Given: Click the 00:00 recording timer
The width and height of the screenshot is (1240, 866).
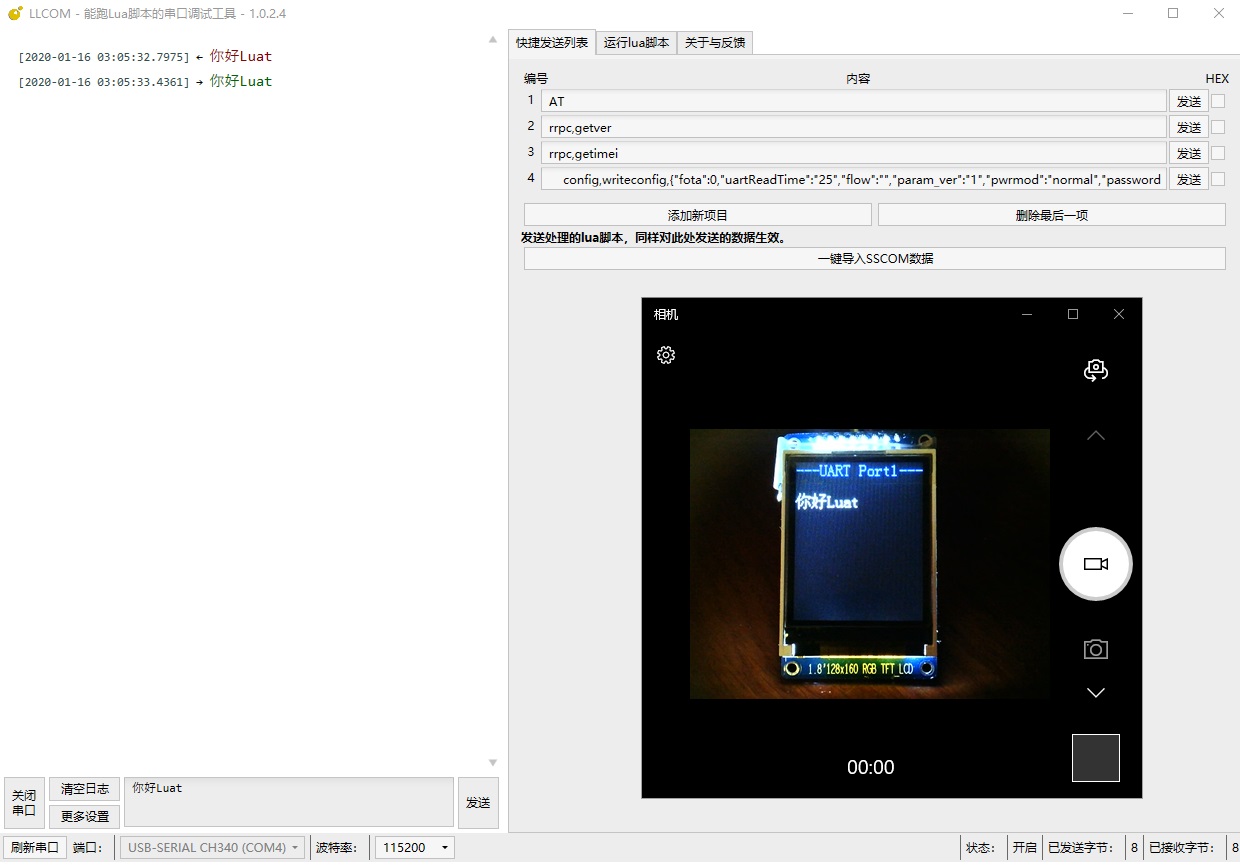Looking at the screenshot, I should [871, 767].
